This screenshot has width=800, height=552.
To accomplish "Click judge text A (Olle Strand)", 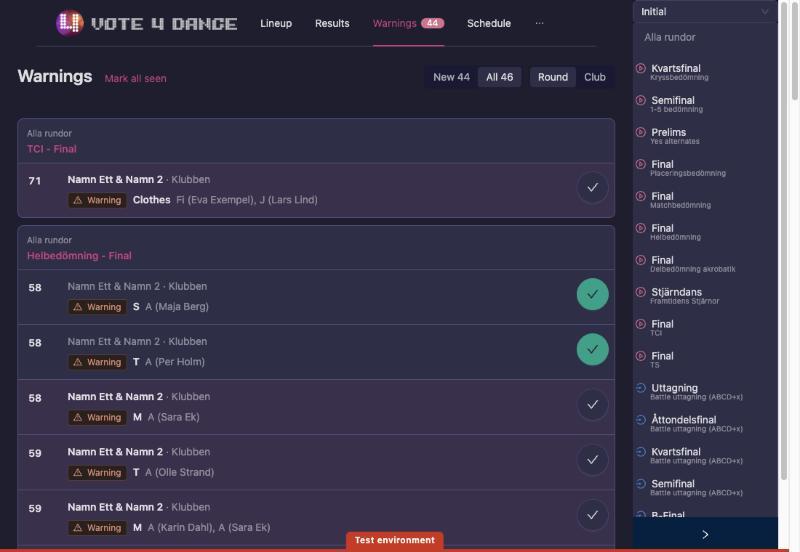I will pos(179,472).
